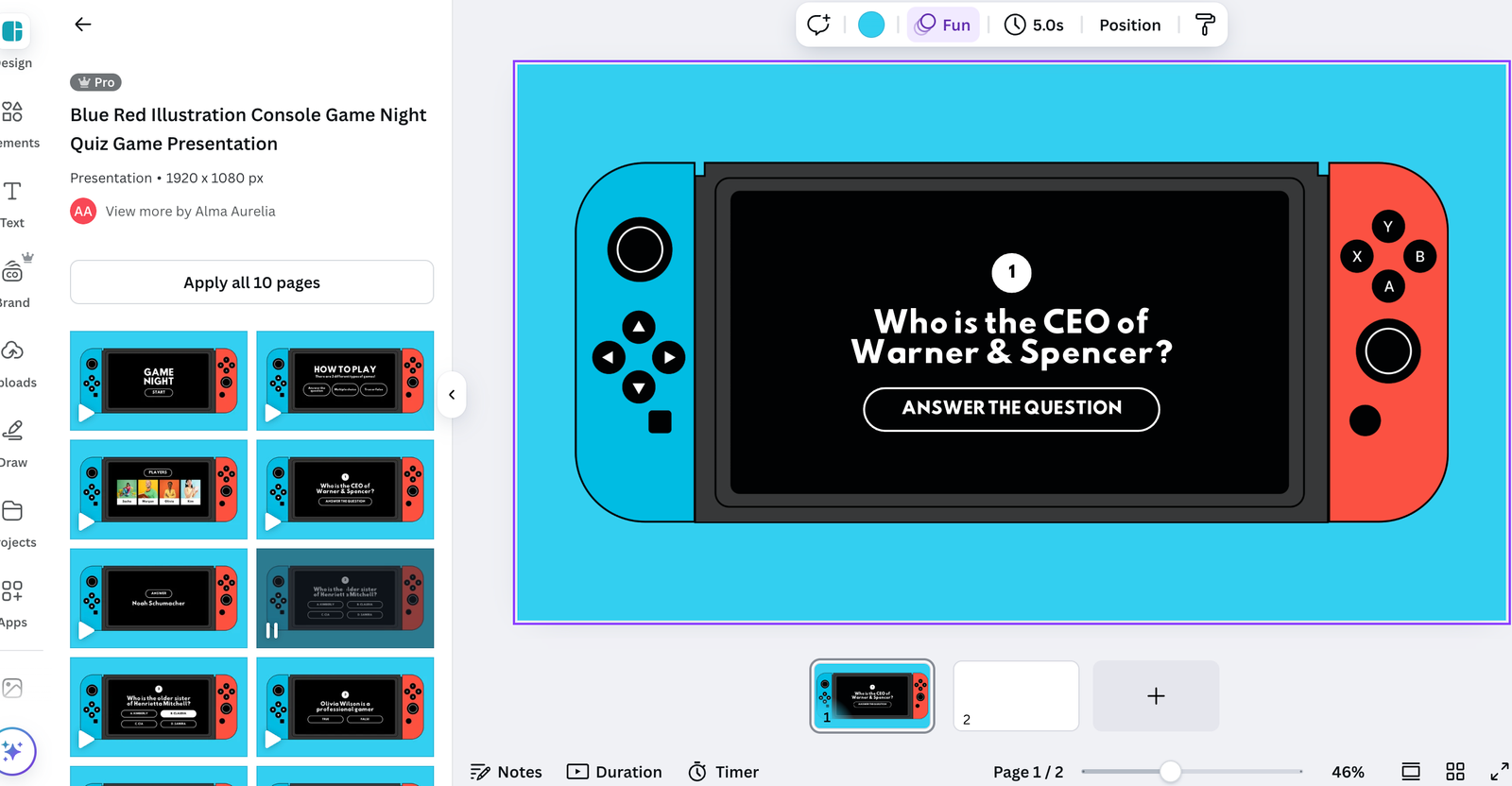Add a comment with the speech bubble icon
The width and height of the screenshot is (1512, 786).
coord(818,25)
